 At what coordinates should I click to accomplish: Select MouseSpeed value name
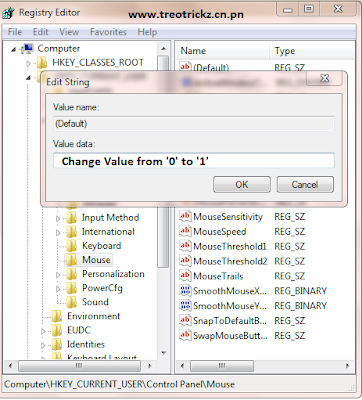[x=220, y=231]
